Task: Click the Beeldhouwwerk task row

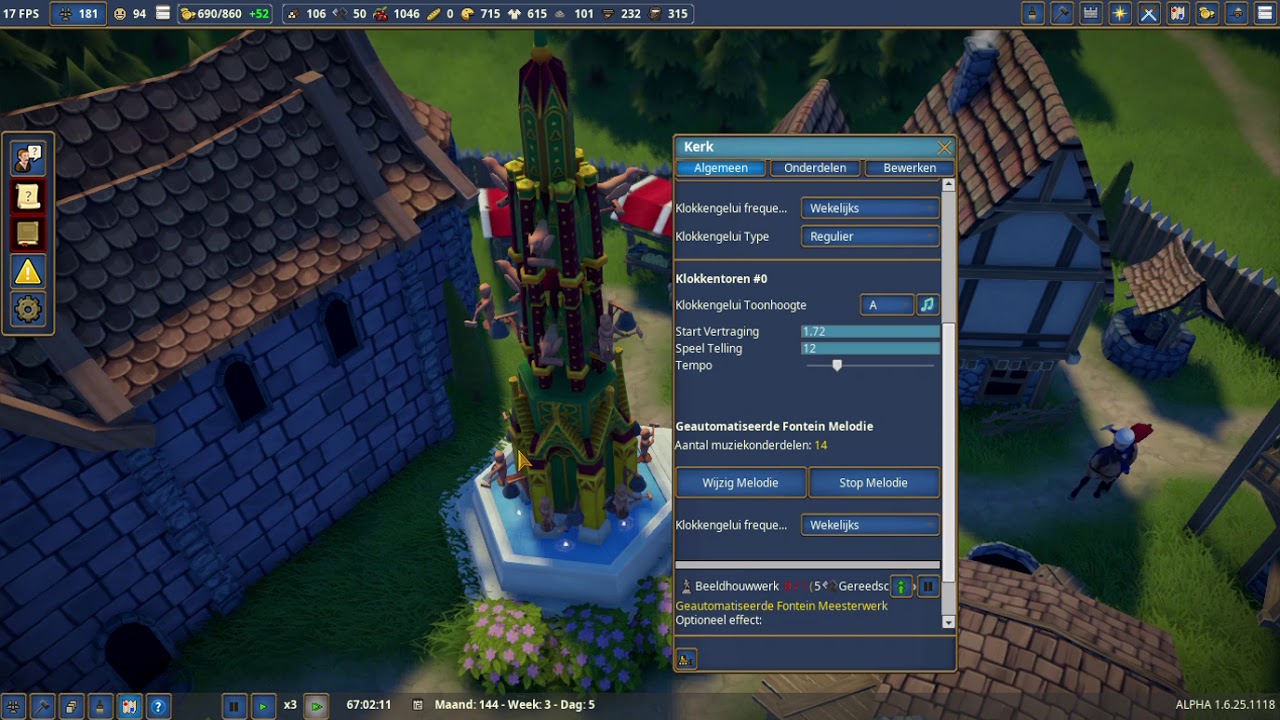Action: (x=808, y=587)
